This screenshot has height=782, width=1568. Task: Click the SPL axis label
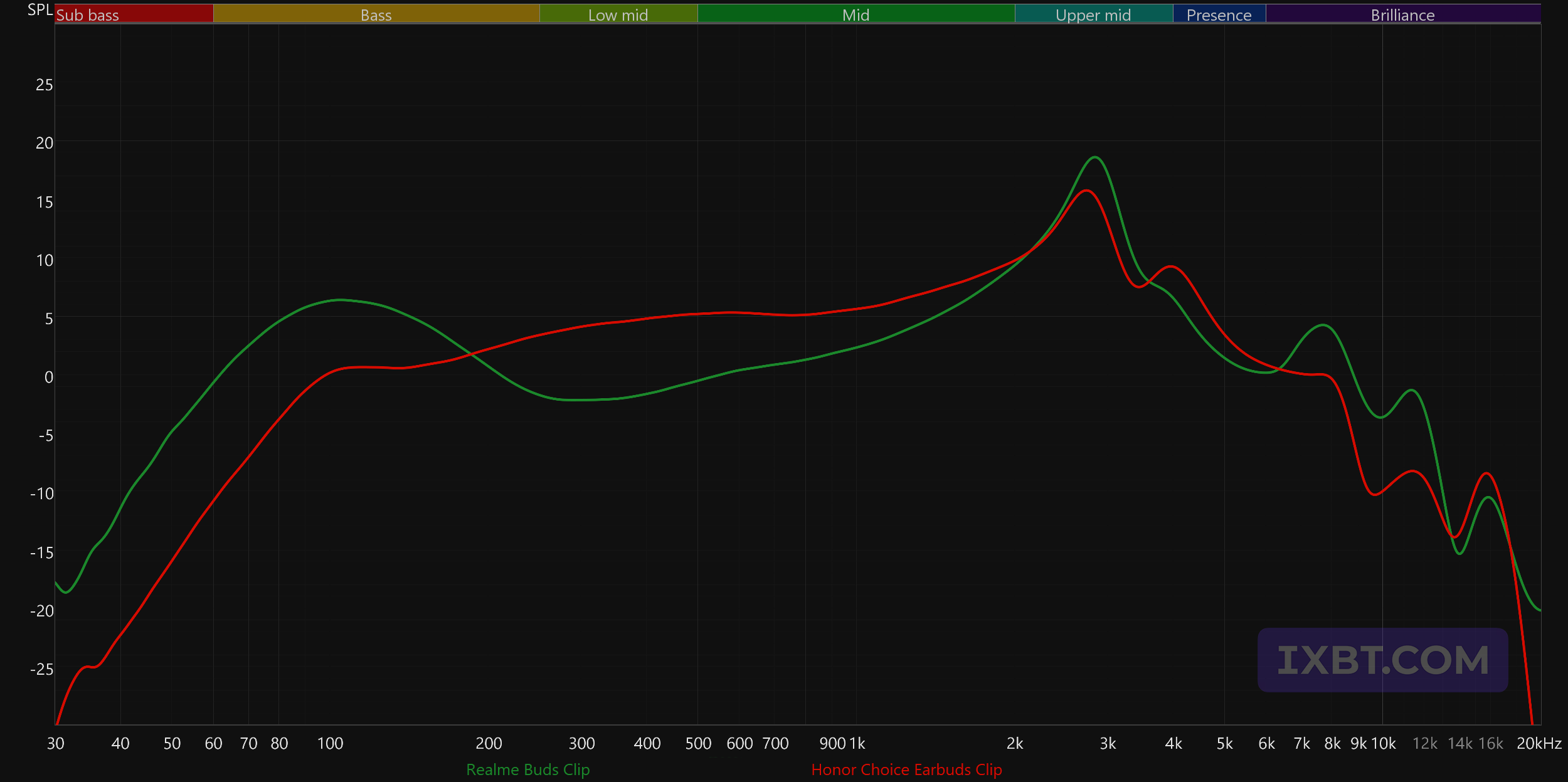40,10
